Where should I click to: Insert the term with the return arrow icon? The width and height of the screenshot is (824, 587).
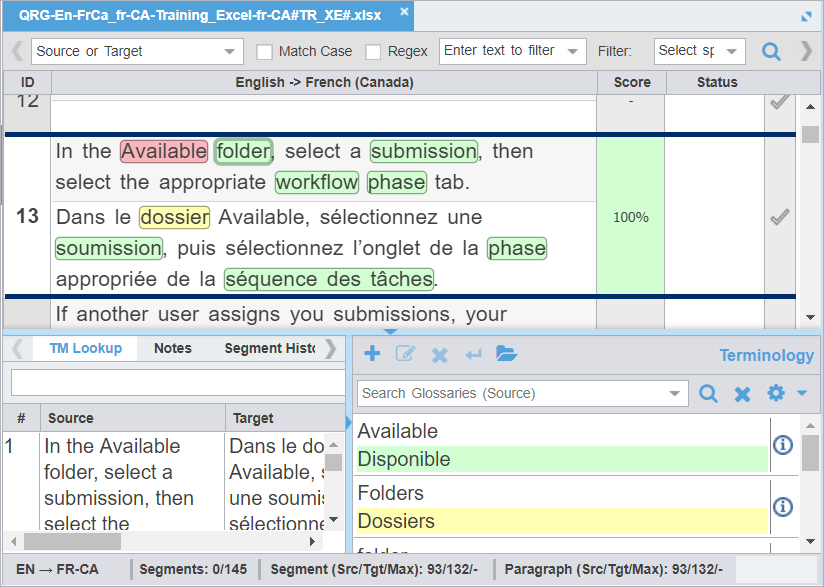click(x=472, y=353)
